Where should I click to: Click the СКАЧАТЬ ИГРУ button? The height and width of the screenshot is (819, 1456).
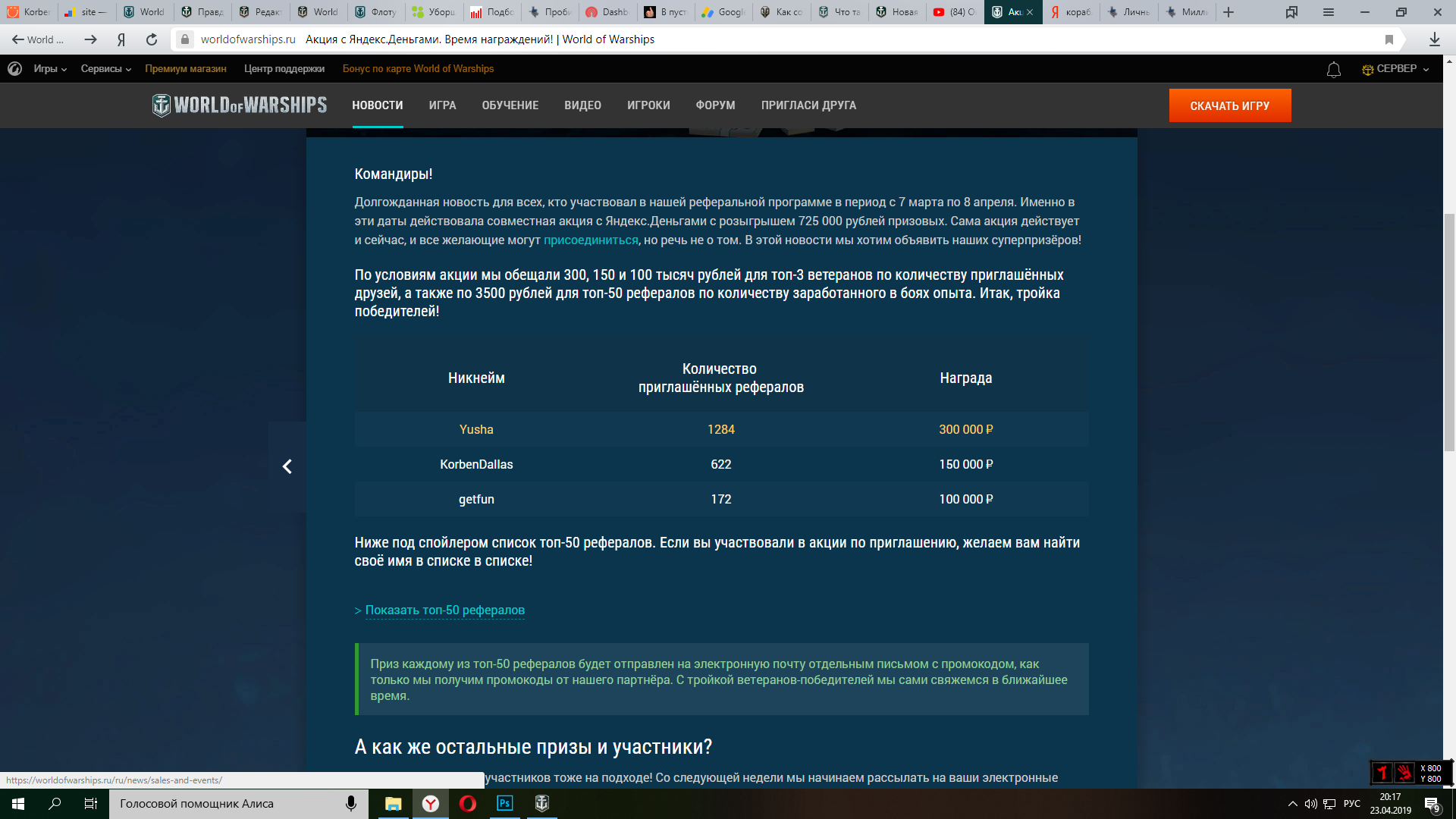tap(1230, 105)
